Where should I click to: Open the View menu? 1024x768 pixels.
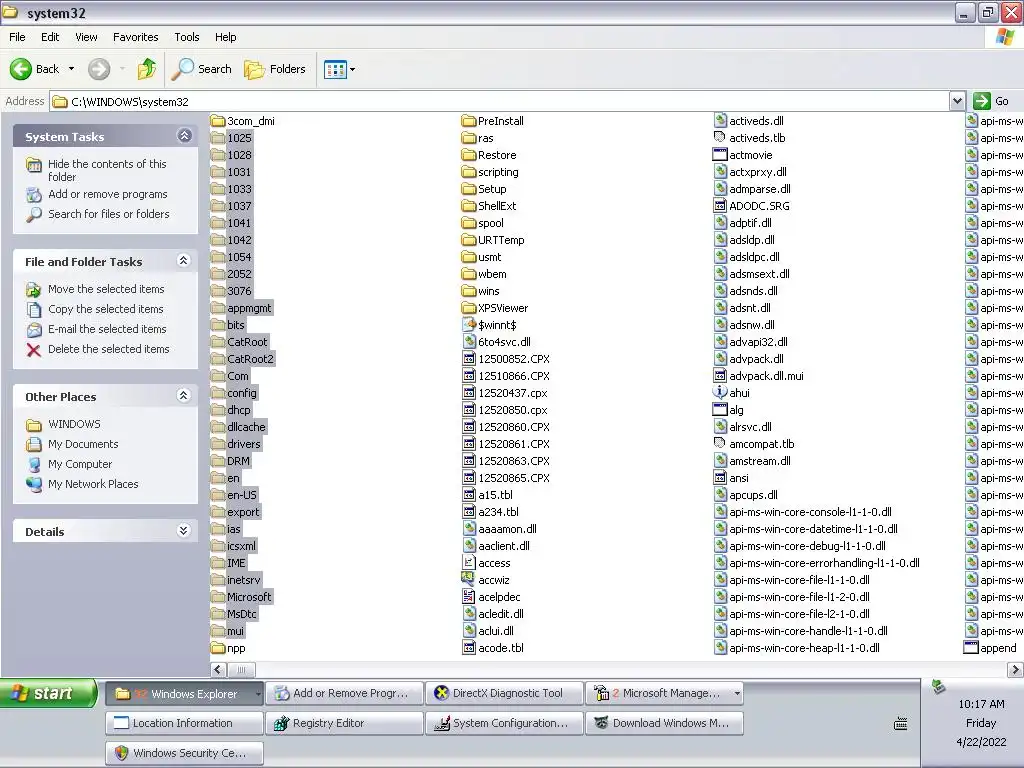point(86,37)
